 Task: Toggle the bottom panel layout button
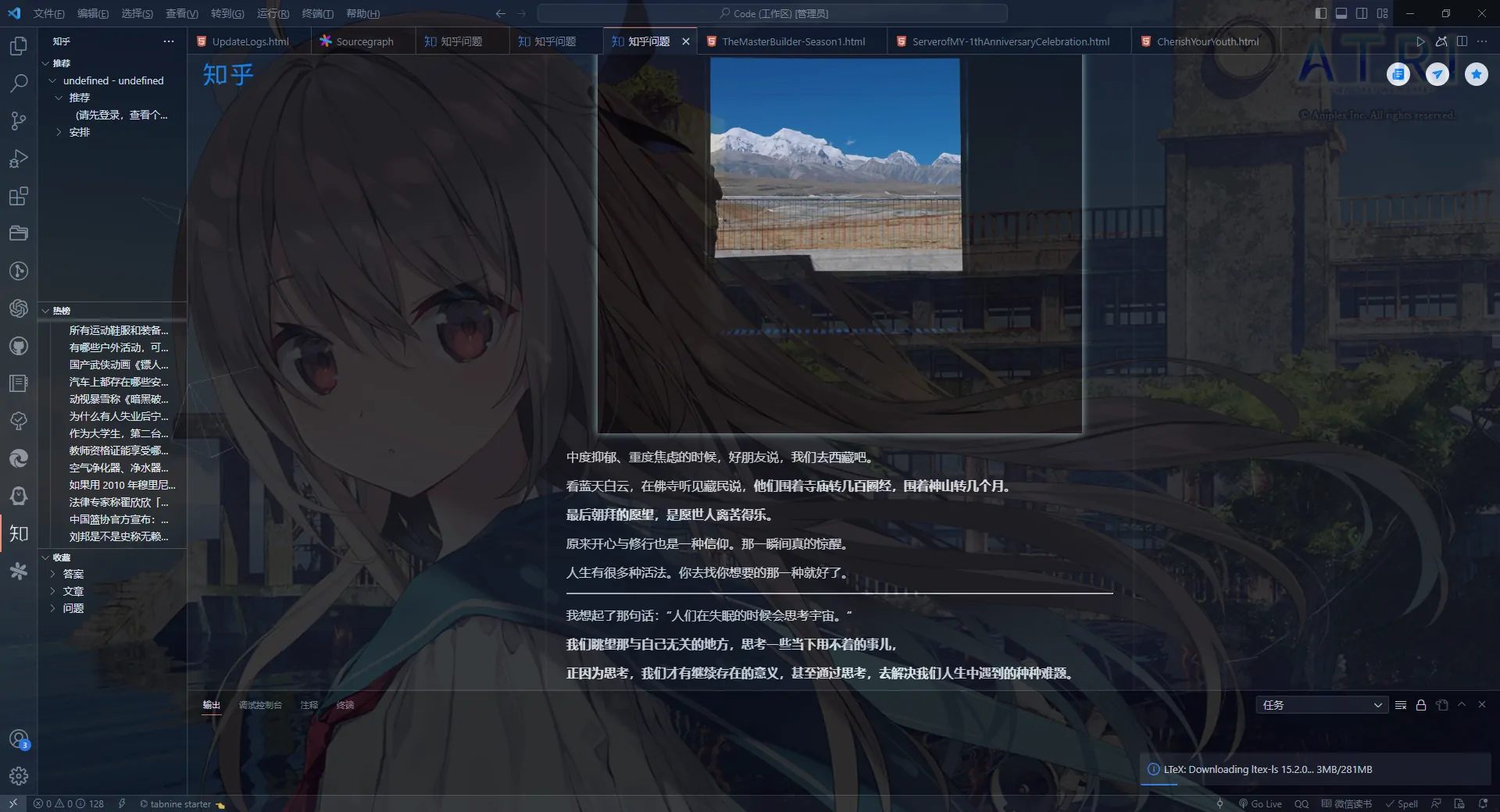click(1341, 13)
